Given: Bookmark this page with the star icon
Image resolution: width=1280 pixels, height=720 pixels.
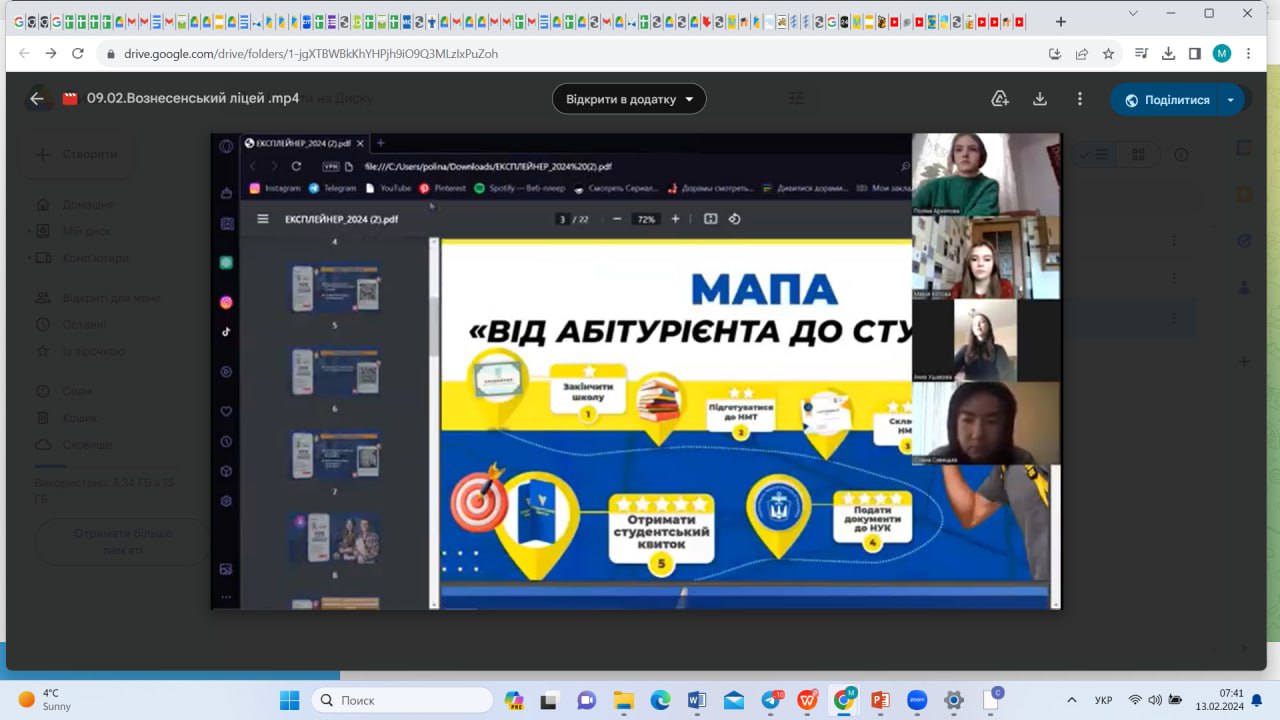Looking at the screenshot, I should pos(1108,54).
